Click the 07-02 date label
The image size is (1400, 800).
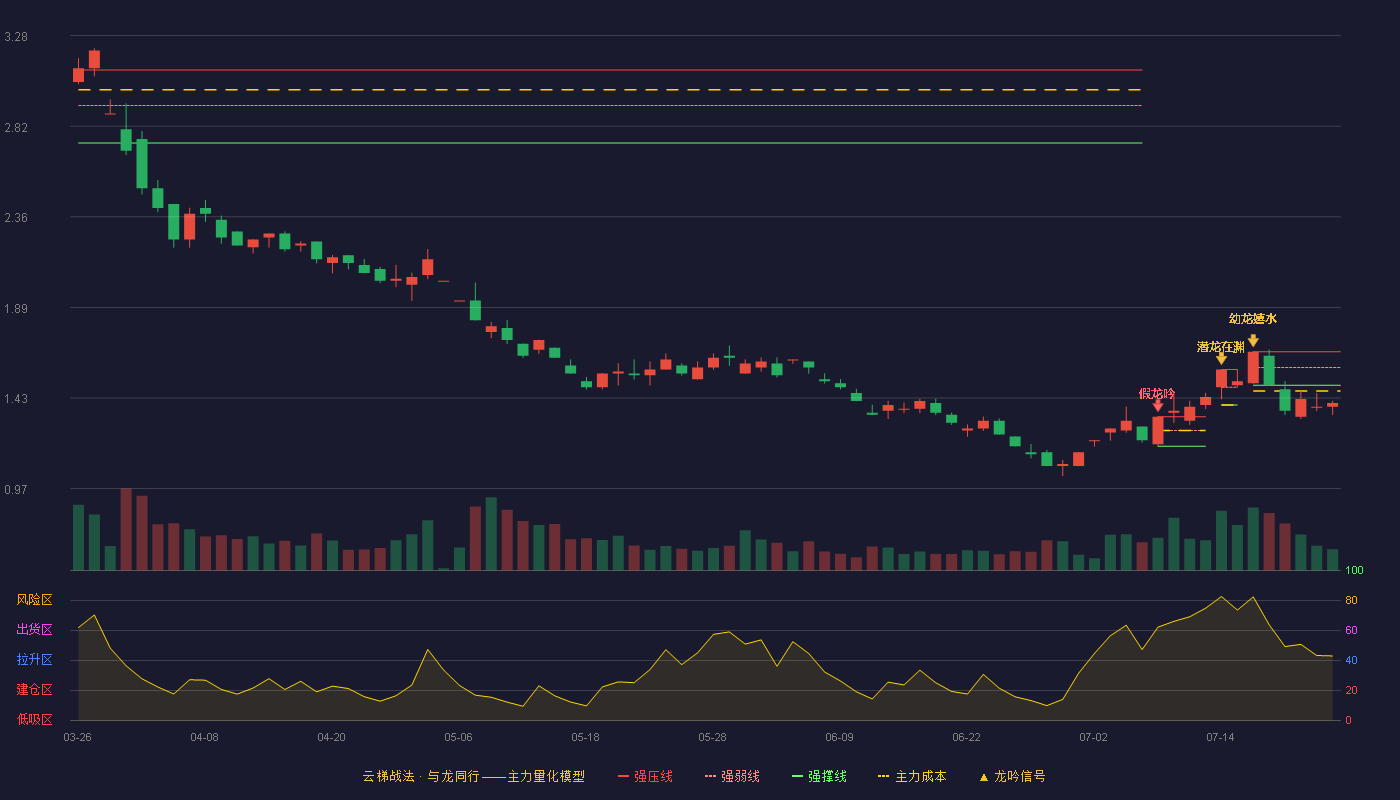pyautogui.click(x=1094, y=737)
